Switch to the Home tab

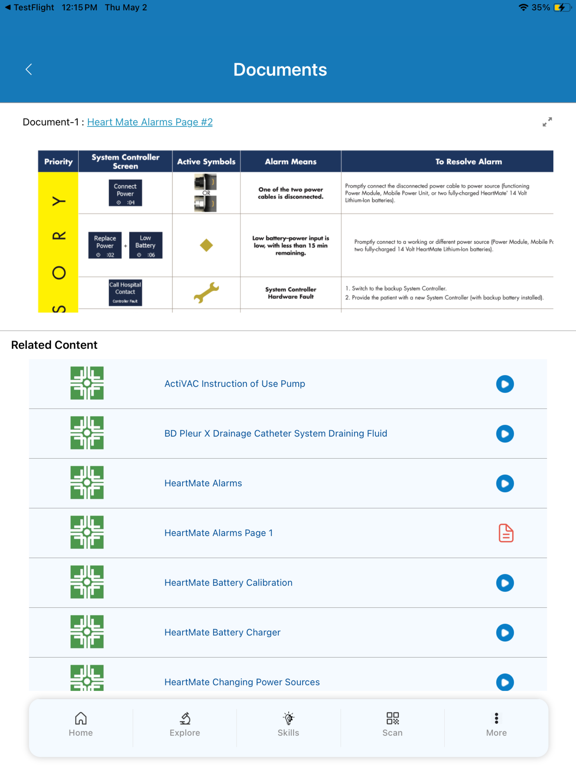pos(81,725)
